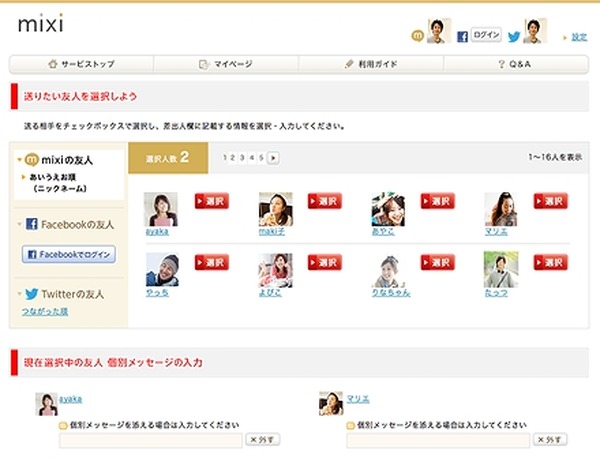Click the 選択人数 2 tab

point(168,158)
